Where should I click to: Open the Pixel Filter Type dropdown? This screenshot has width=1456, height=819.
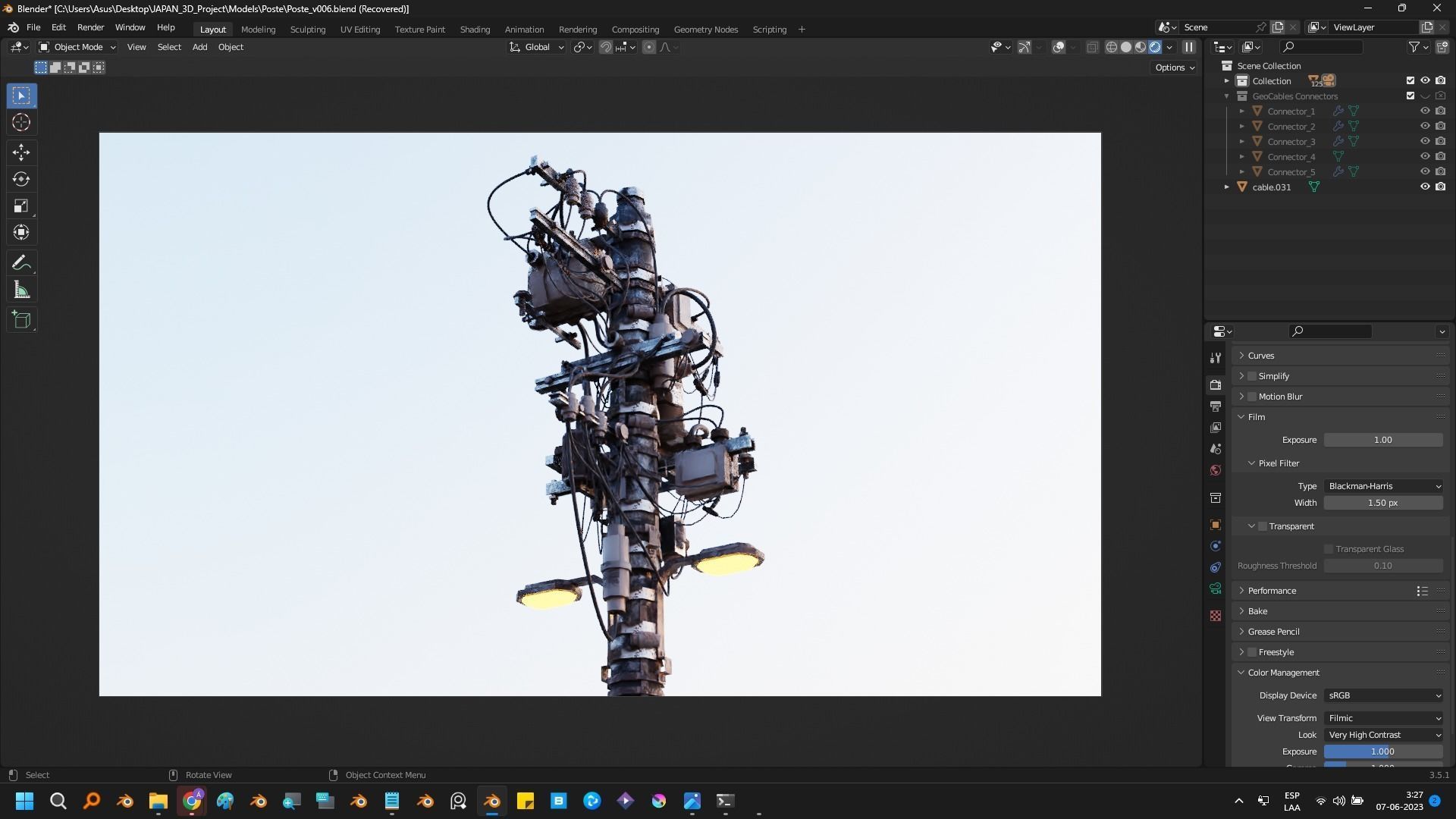1383,486
